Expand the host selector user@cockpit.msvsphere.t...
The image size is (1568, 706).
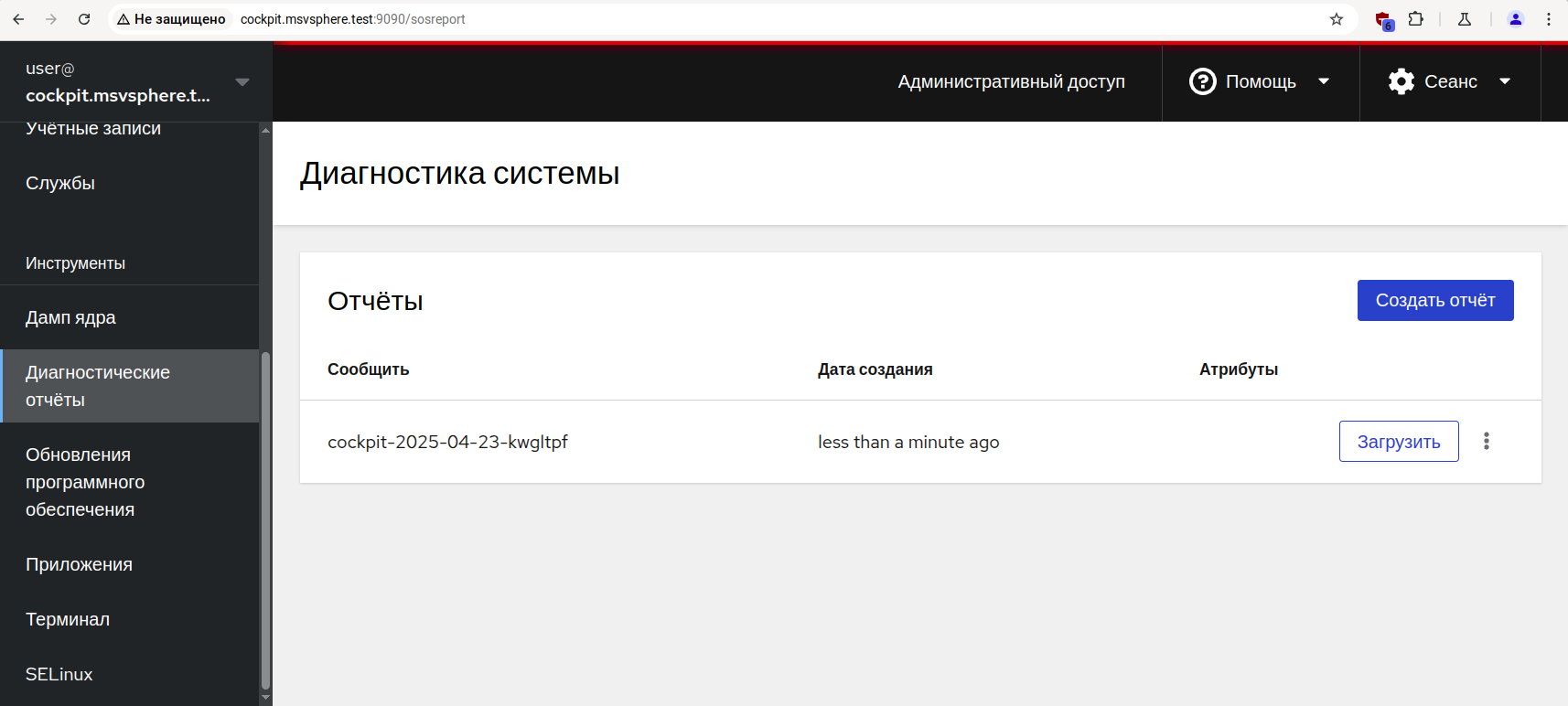pyautogui.click(x=136, y=82)
